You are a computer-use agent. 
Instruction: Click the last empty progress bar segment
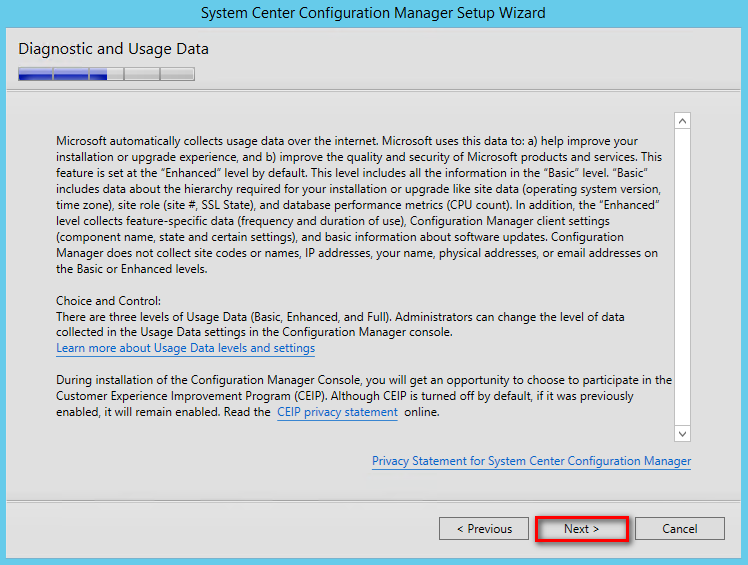177,74
